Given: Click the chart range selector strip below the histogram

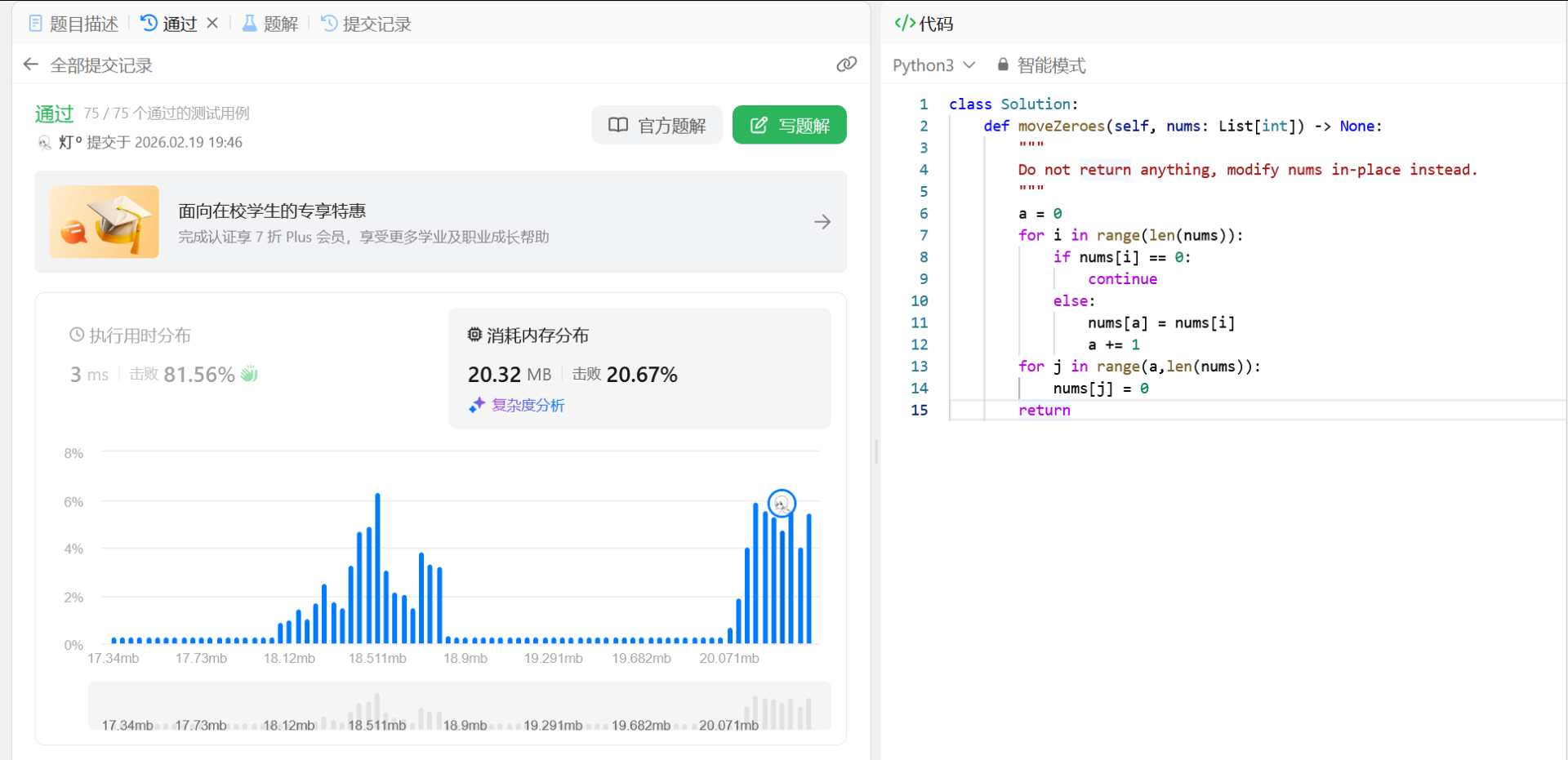Looking at the screenshot, I should (459, 707).
